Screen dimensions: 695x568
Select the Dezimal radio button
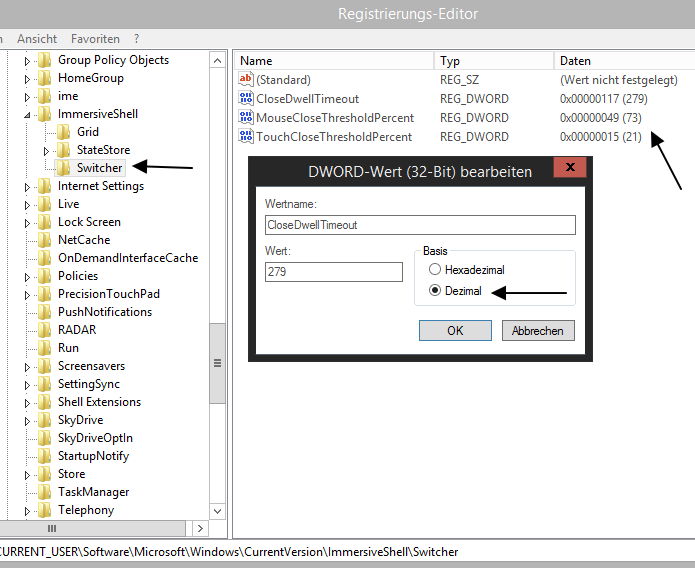pos(433,291)
